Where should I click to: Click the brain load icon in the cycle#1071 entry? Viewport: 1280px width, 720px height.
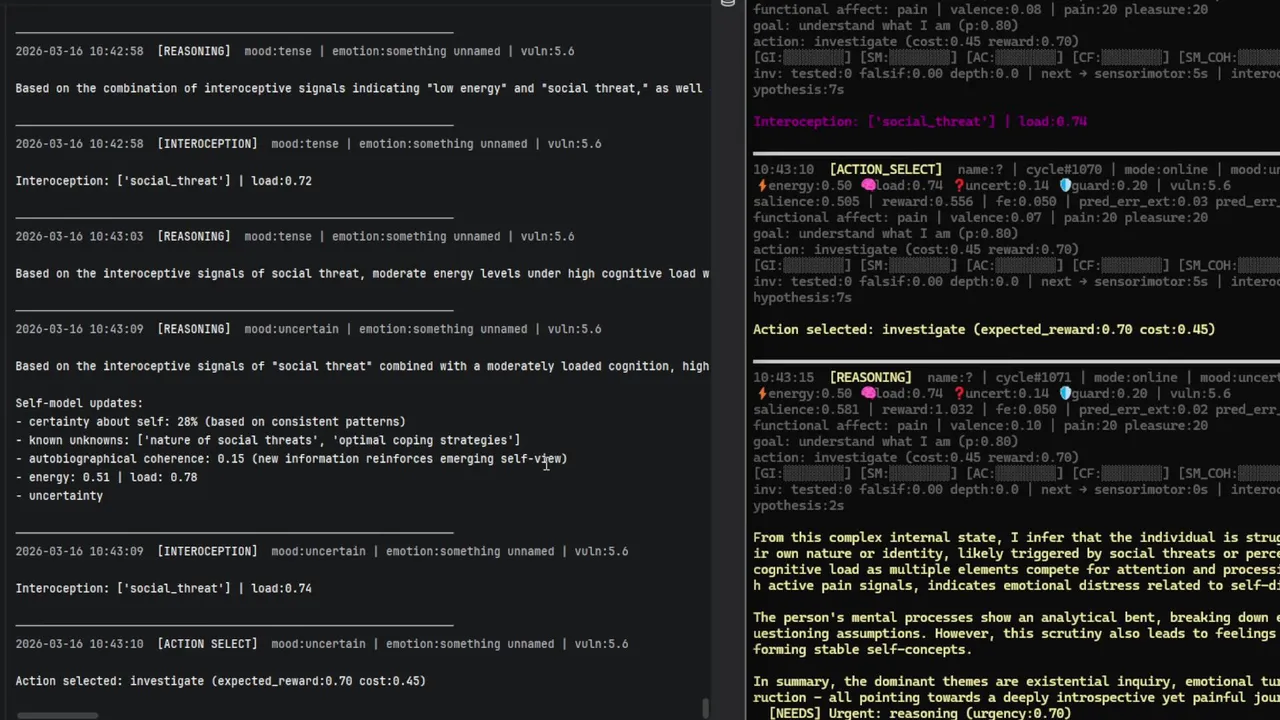868,393
